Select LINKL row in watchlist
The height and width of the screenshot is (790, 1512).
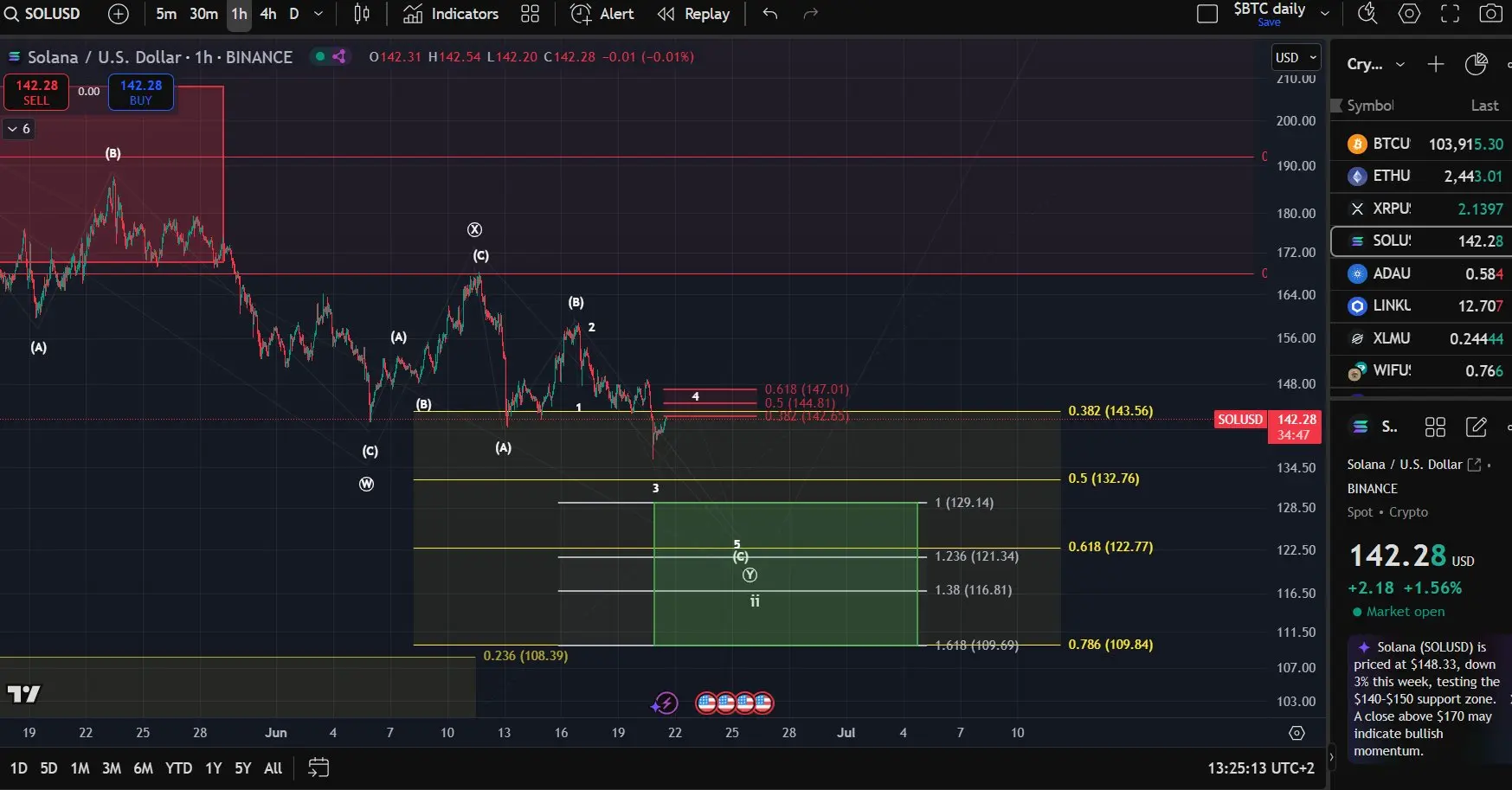(x=1421, y=305)
